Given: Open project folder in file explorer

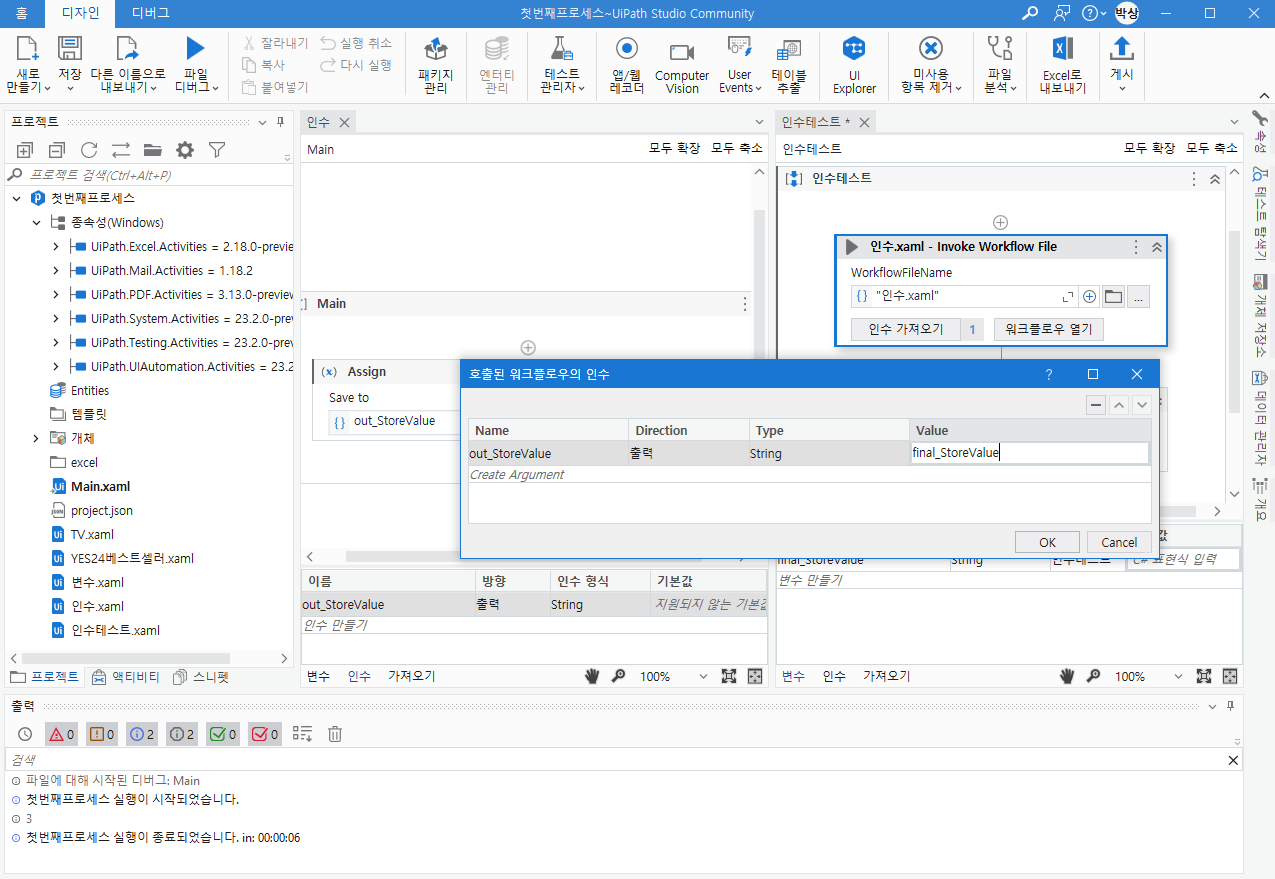Looking at the screenshot, I should tap(153, 150).
